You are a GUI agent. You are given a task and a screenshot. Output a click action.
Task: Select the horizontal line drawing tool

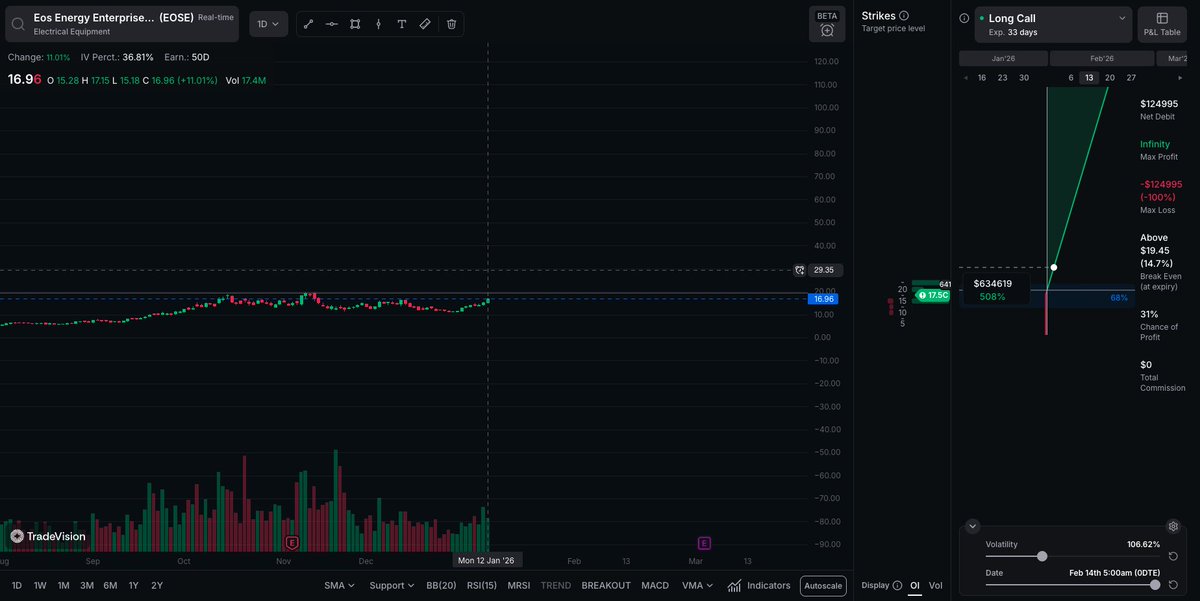(x=332, y=24)
